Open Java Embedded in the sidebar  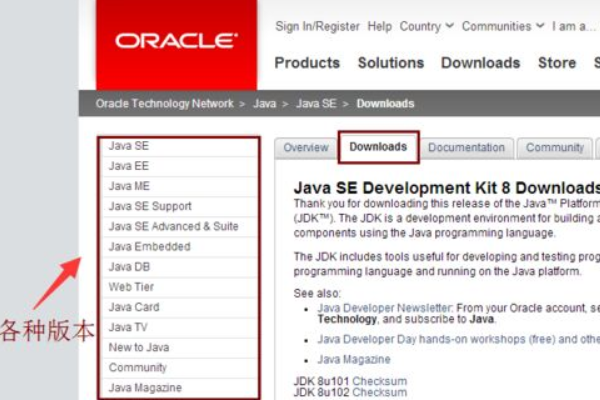(x=149, y=246)
